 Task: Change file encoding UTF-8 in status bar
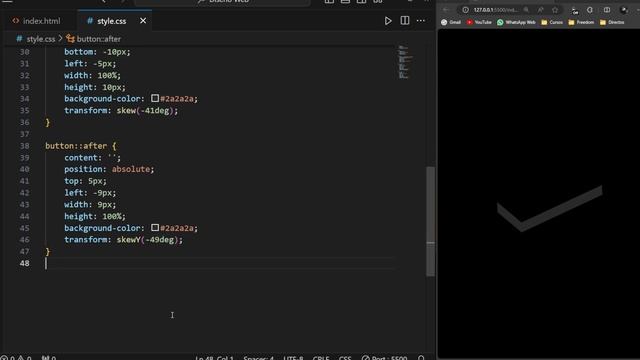293,358
